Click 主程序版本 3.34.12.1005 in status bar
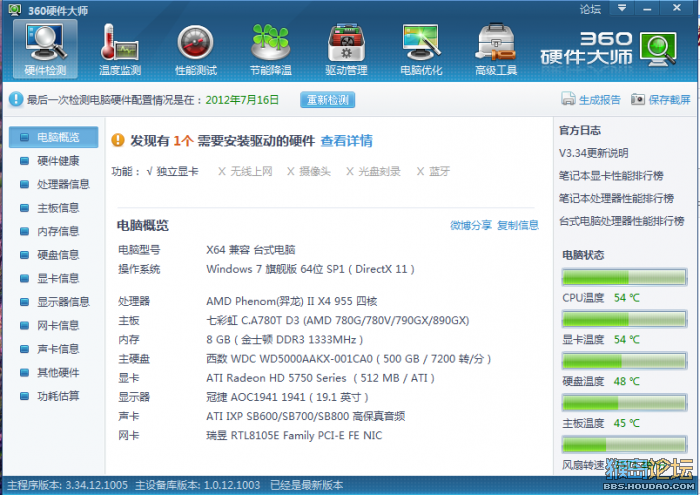 pos(67,485)
